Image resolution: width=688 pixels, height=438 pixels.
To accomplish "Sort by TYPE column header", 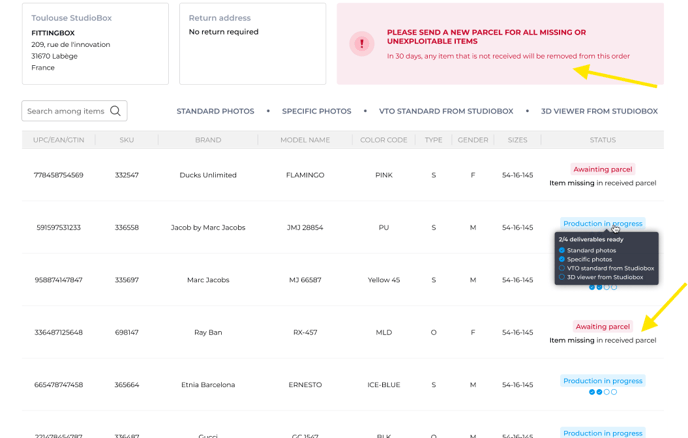I will 434,140.
